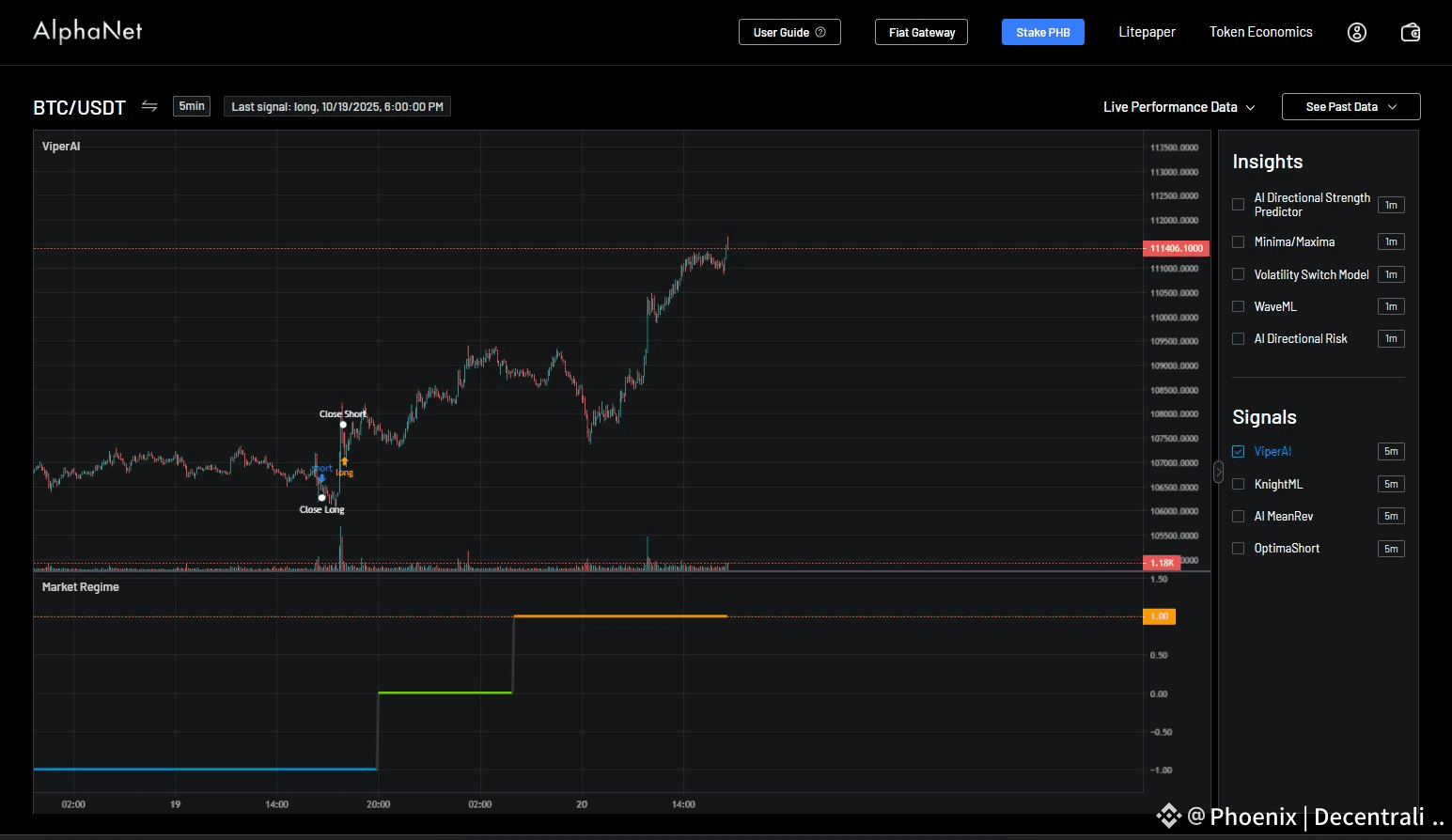Click the time axis label 20
1452x840 pixels.
582,804
